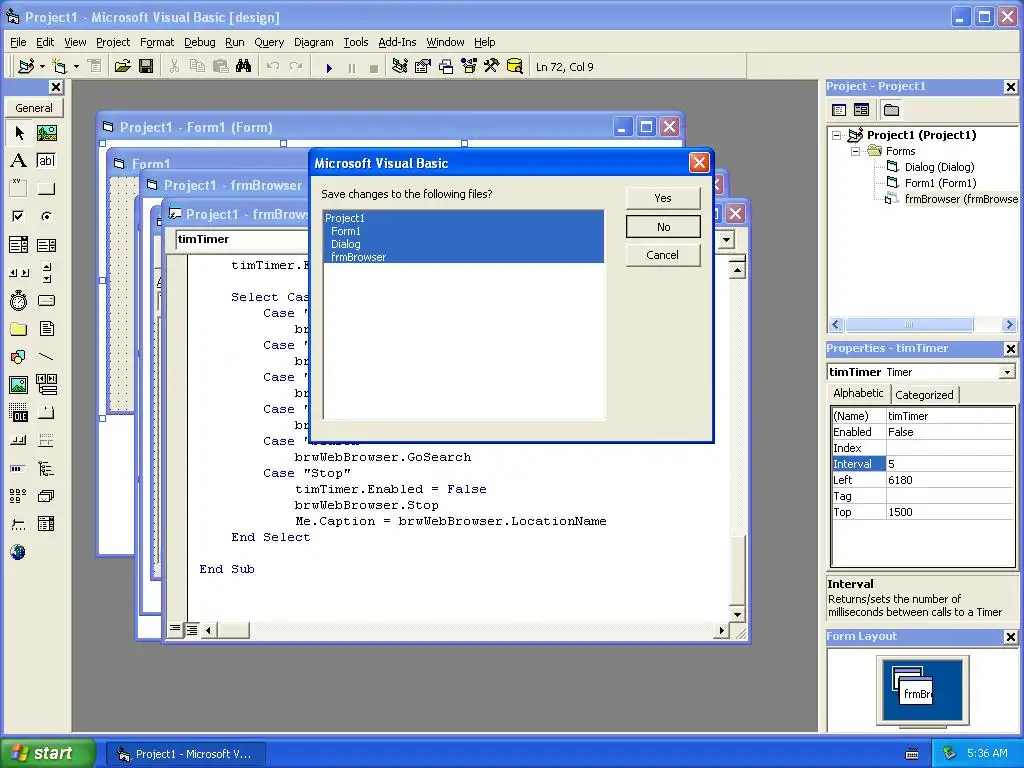
Task: Open the Add Project dropdown arrow
Action: click(42, 67)
